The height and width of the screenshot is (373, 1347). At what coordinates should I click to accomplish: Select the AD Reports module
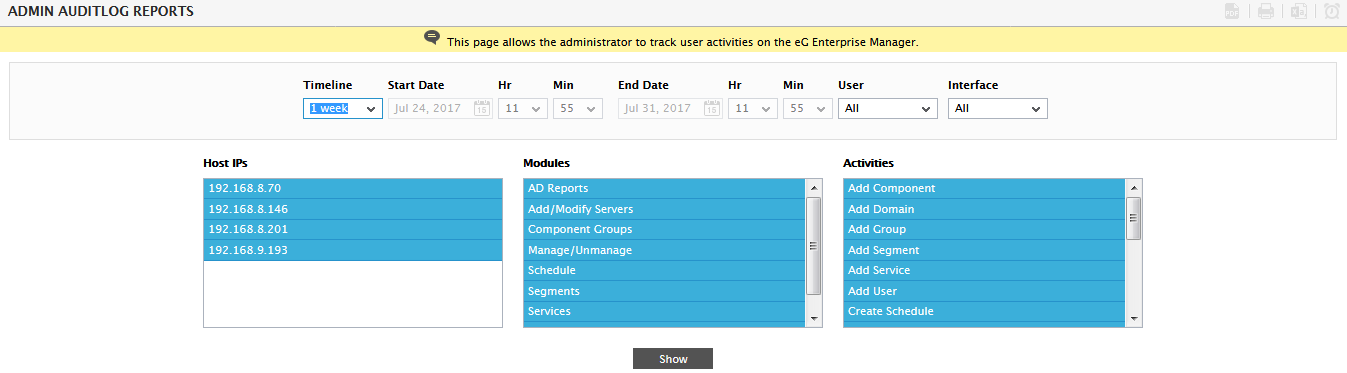pyautogui.click(x=664, y=188)
